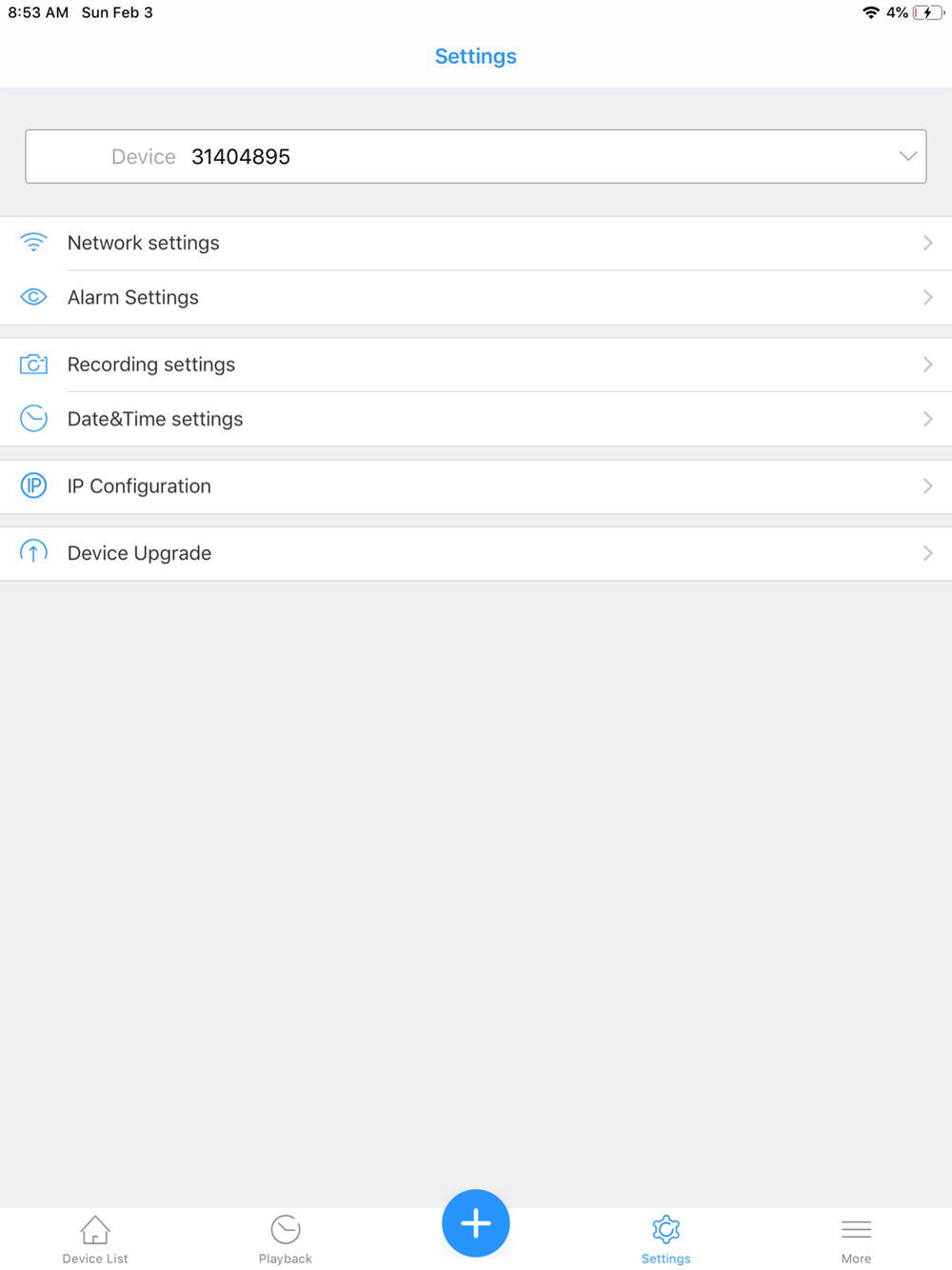Open Date&Time settings row
The image size is (952, 1270).
[476, 419]
